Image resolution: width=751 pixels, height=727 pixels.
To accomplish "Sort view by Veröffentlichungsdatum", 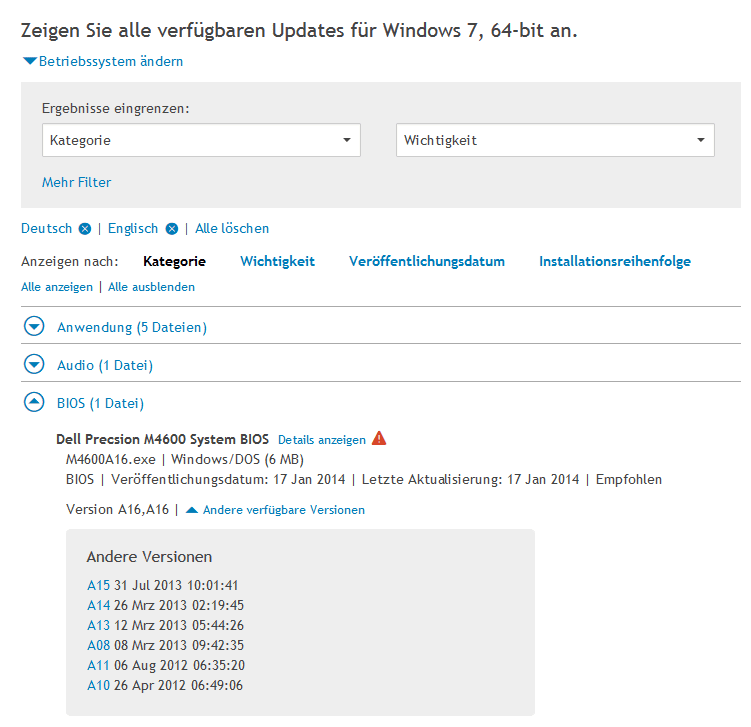I will click(x=427, y=261).
